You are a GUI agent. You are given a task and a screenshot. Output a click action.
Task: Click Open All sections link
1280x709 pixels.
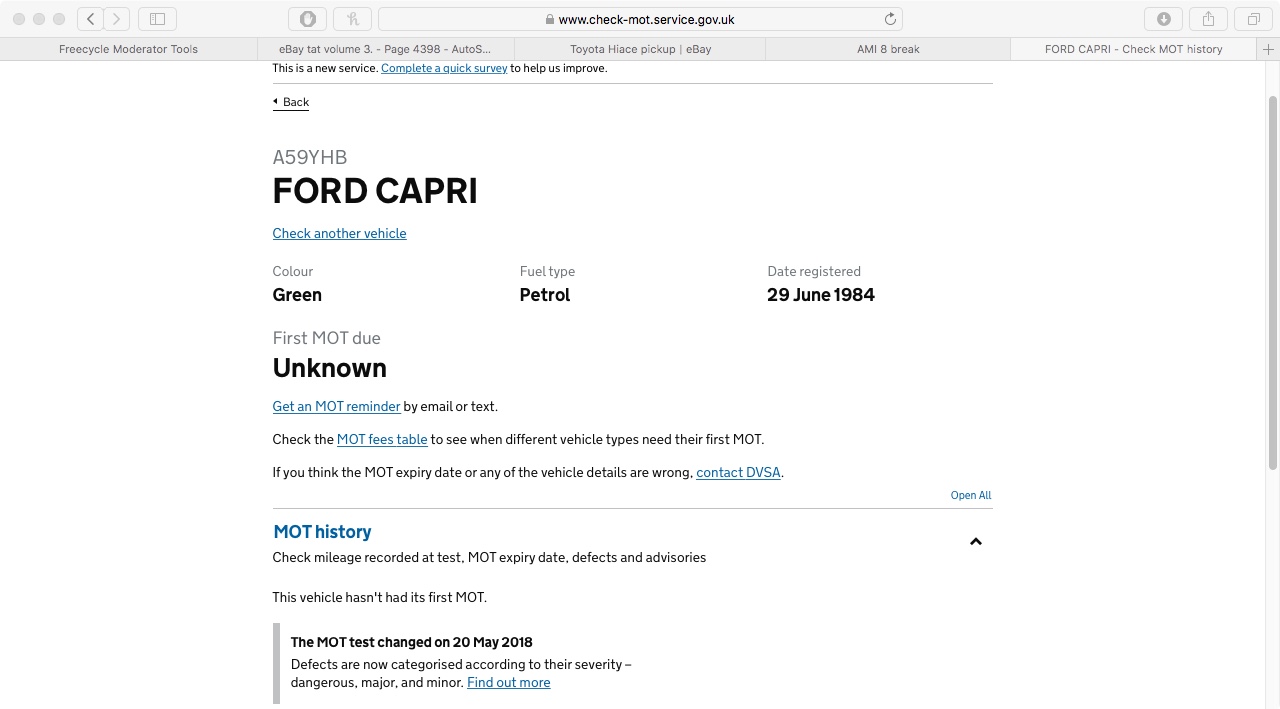pyautogui.click(x=971, y=495)
